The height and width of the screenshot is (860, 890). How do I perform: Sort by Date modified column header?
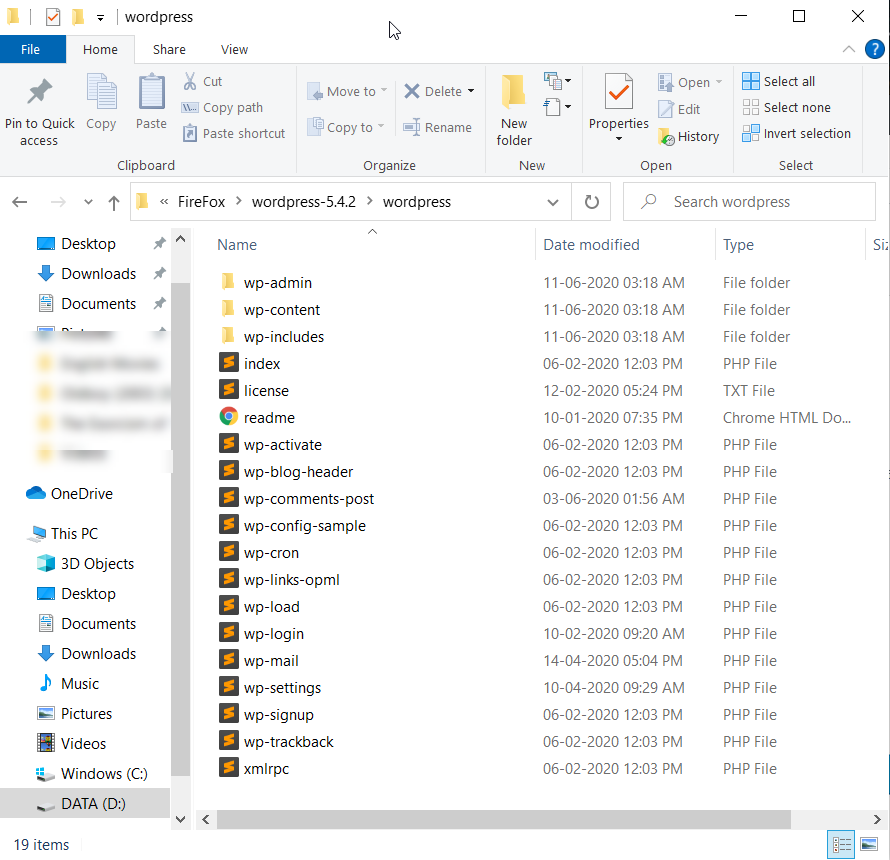pyautogui.click(x=591, y=245)
